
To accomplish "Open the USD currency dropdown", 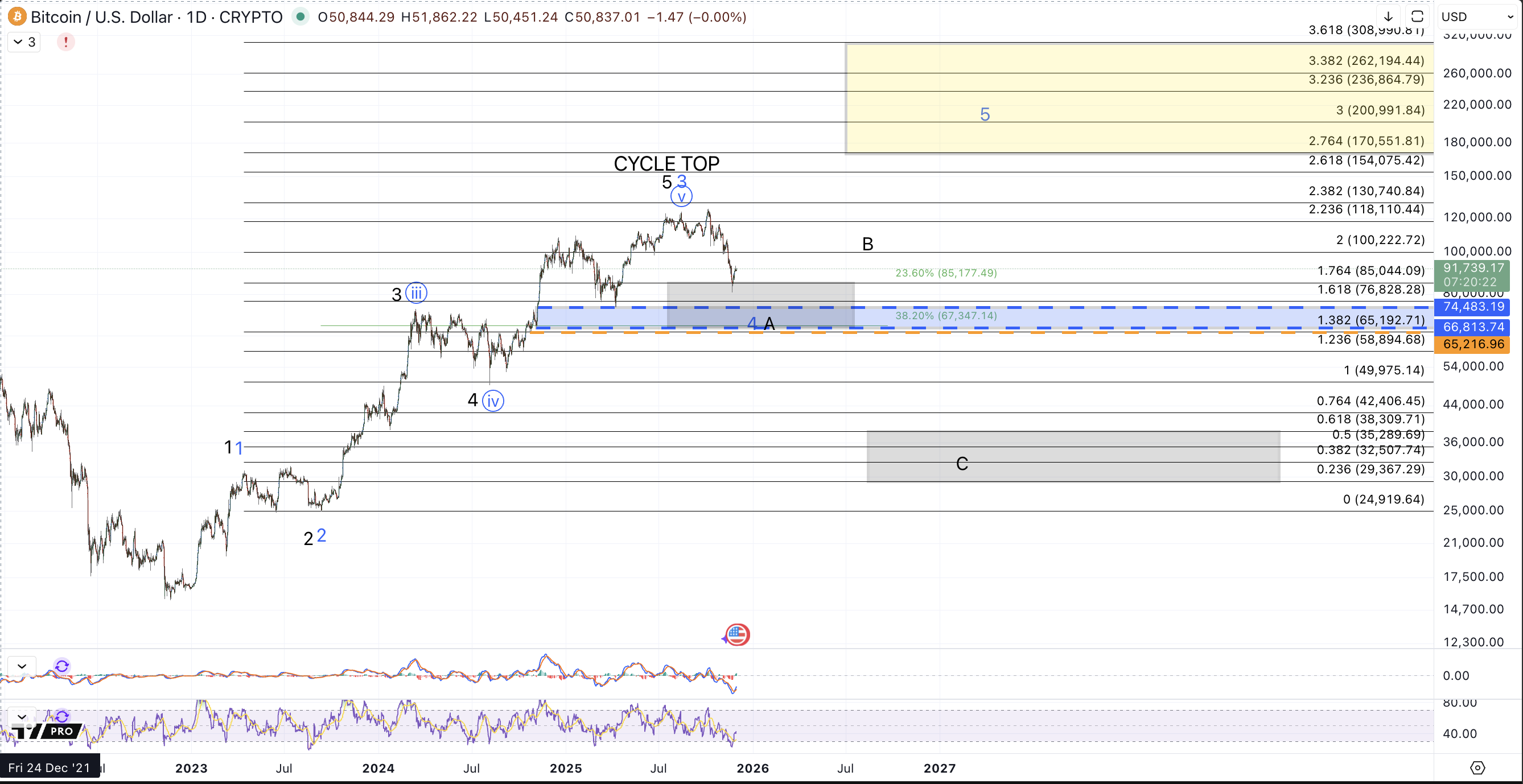I will click(1477, 16).
